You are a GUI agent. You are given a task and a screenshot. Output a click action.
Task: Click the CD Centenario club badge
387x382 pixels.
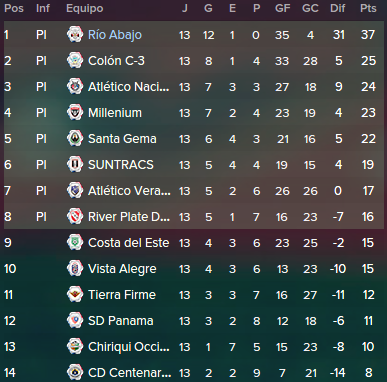point(75,373)
